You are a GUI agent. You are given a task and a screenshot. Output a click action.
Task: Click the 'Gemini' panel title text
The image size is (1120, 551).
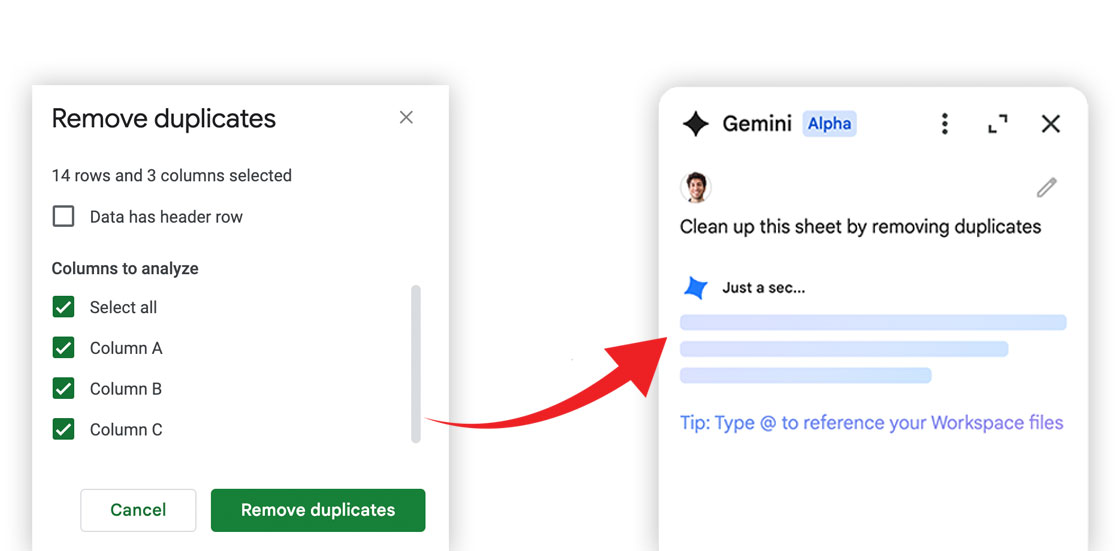pos(757,124)
